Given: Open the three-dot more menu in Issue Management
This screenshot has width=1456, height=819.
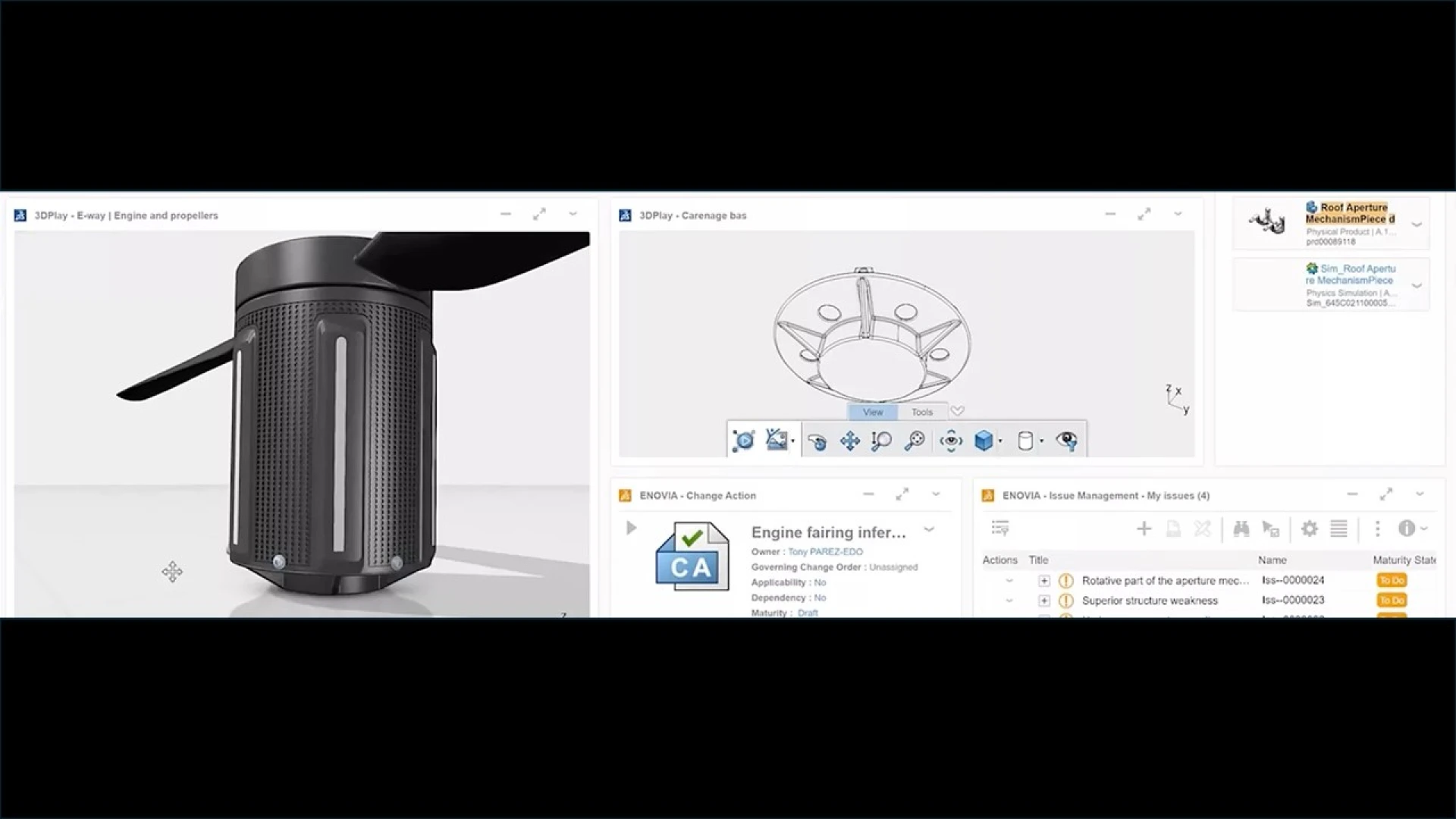Looking at the screenshot, I should [x=1377, y=529].
